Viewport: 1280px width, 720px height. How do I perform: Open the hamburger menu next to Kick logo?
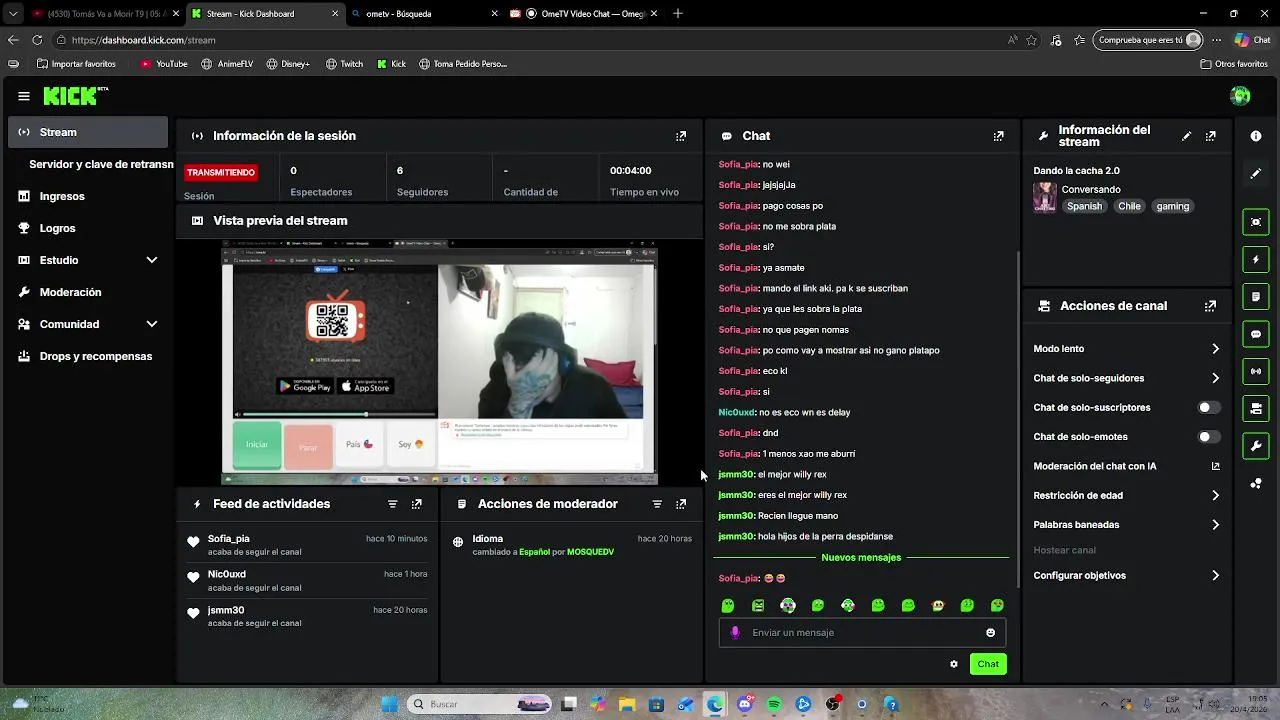(24, 96)
